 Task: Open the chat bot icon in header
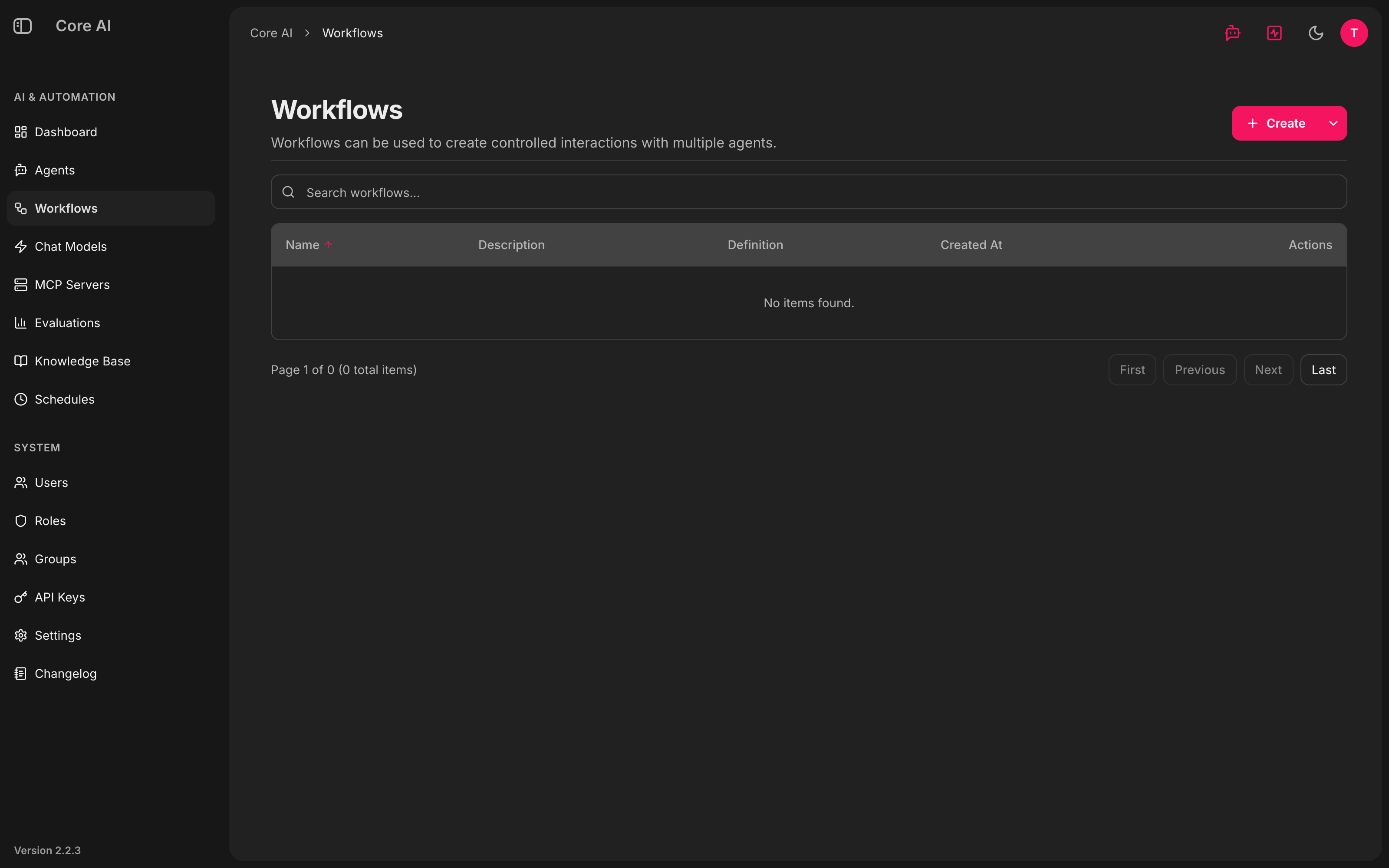point(1232,33)
